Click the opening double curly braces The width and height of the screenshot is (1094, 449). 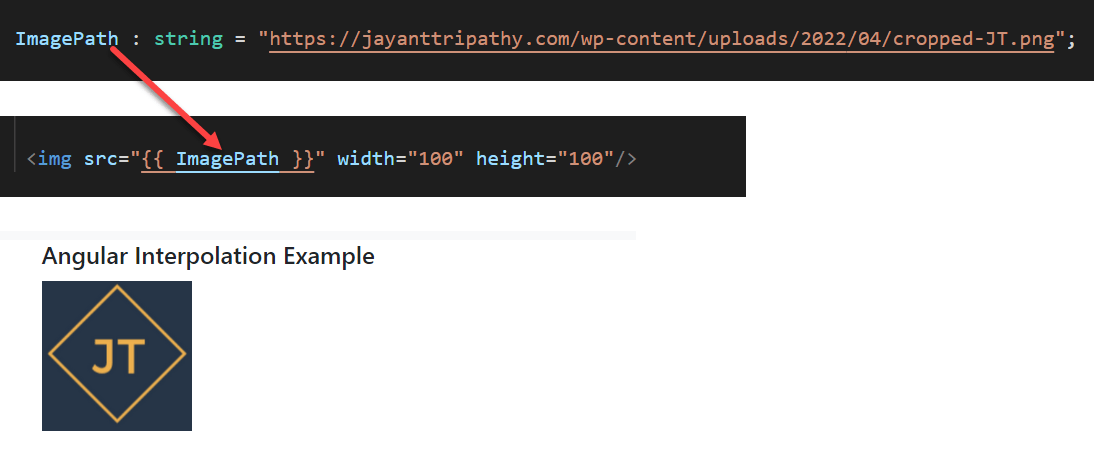(153, 159)
